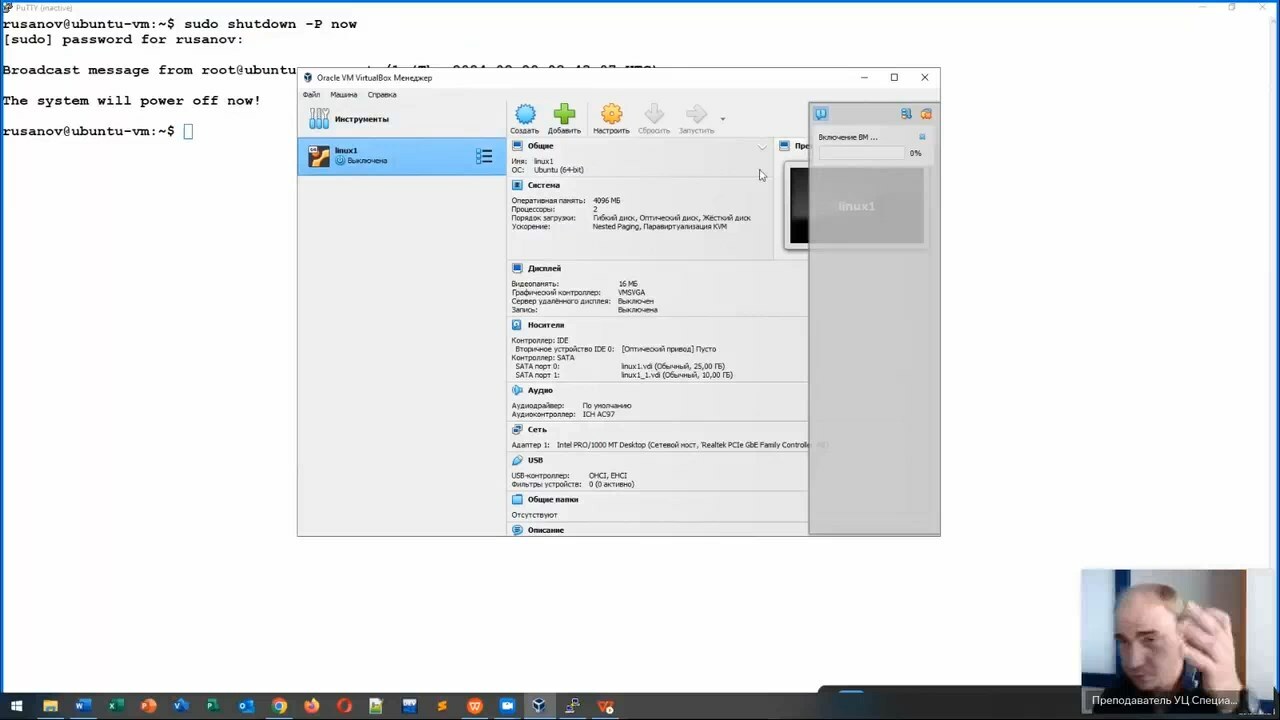This screenshot has width=1280, height=720.
Task: Click the orange icon in the notification panel
Action: [x=926, y=114]
